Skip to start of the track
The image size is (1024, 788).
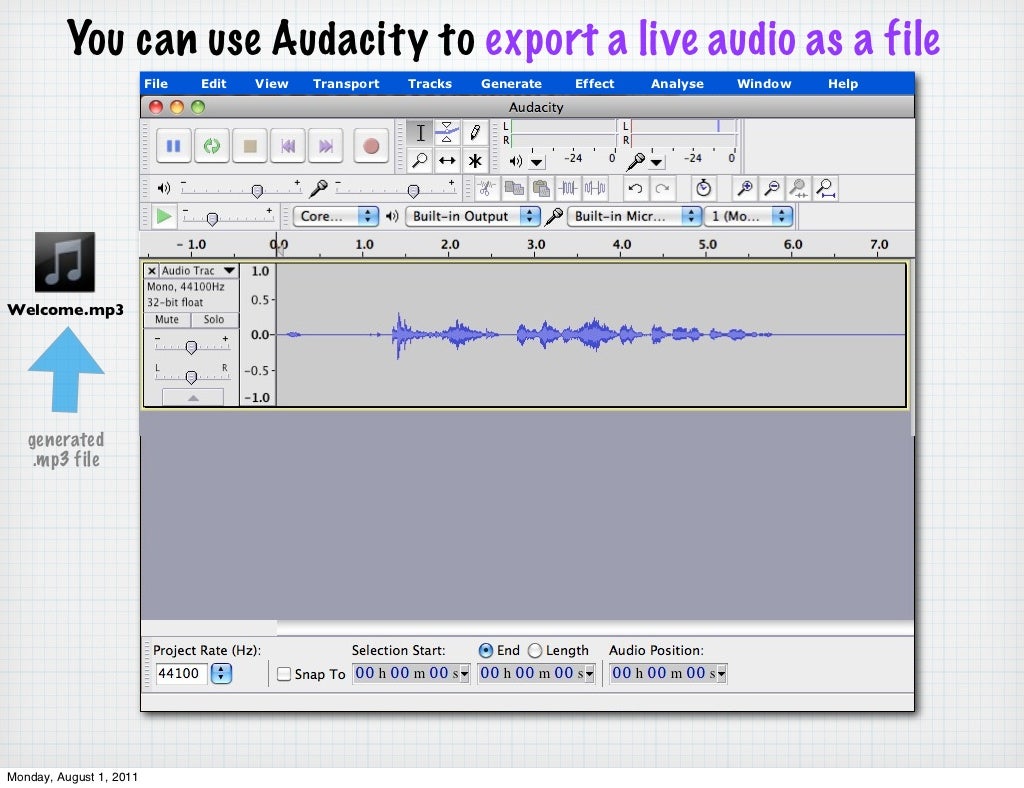[x=287, y=146]
